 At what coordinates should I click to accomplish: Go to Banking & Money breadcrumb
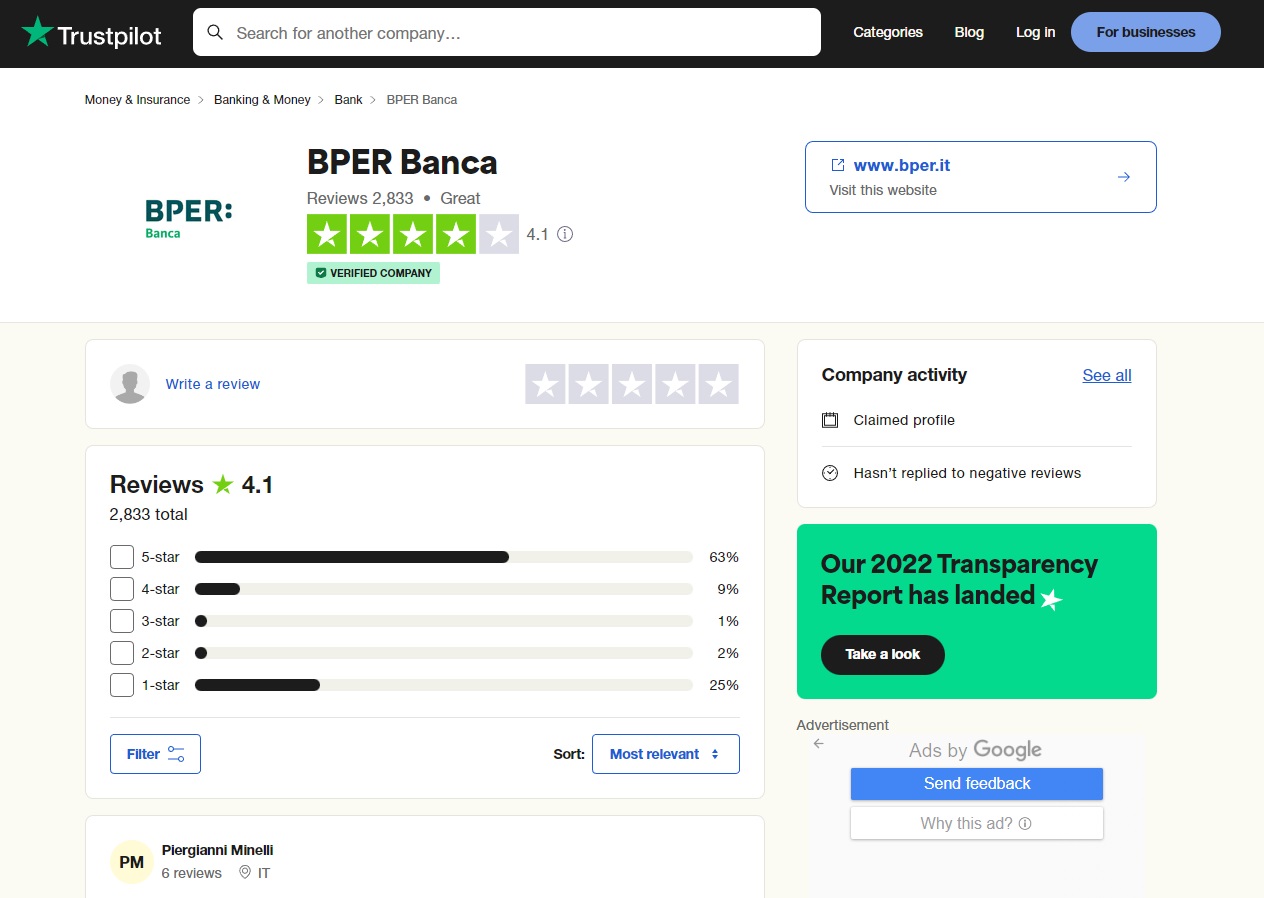click(x=262, y=100)
